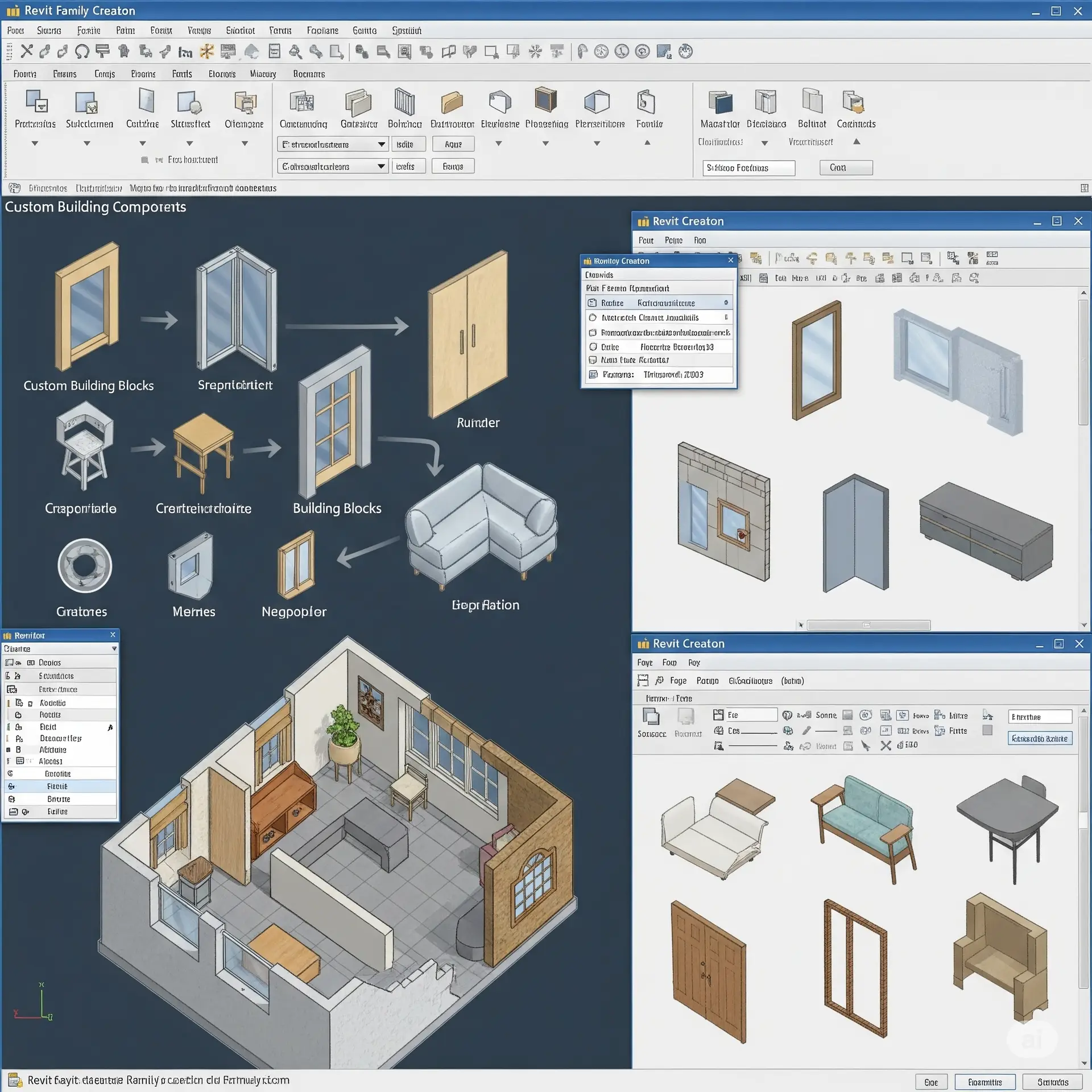Select the magnifying glass zoom icon
Image resolution: width=1092 pixels, height=1092 pixels.
coord(295,52)
